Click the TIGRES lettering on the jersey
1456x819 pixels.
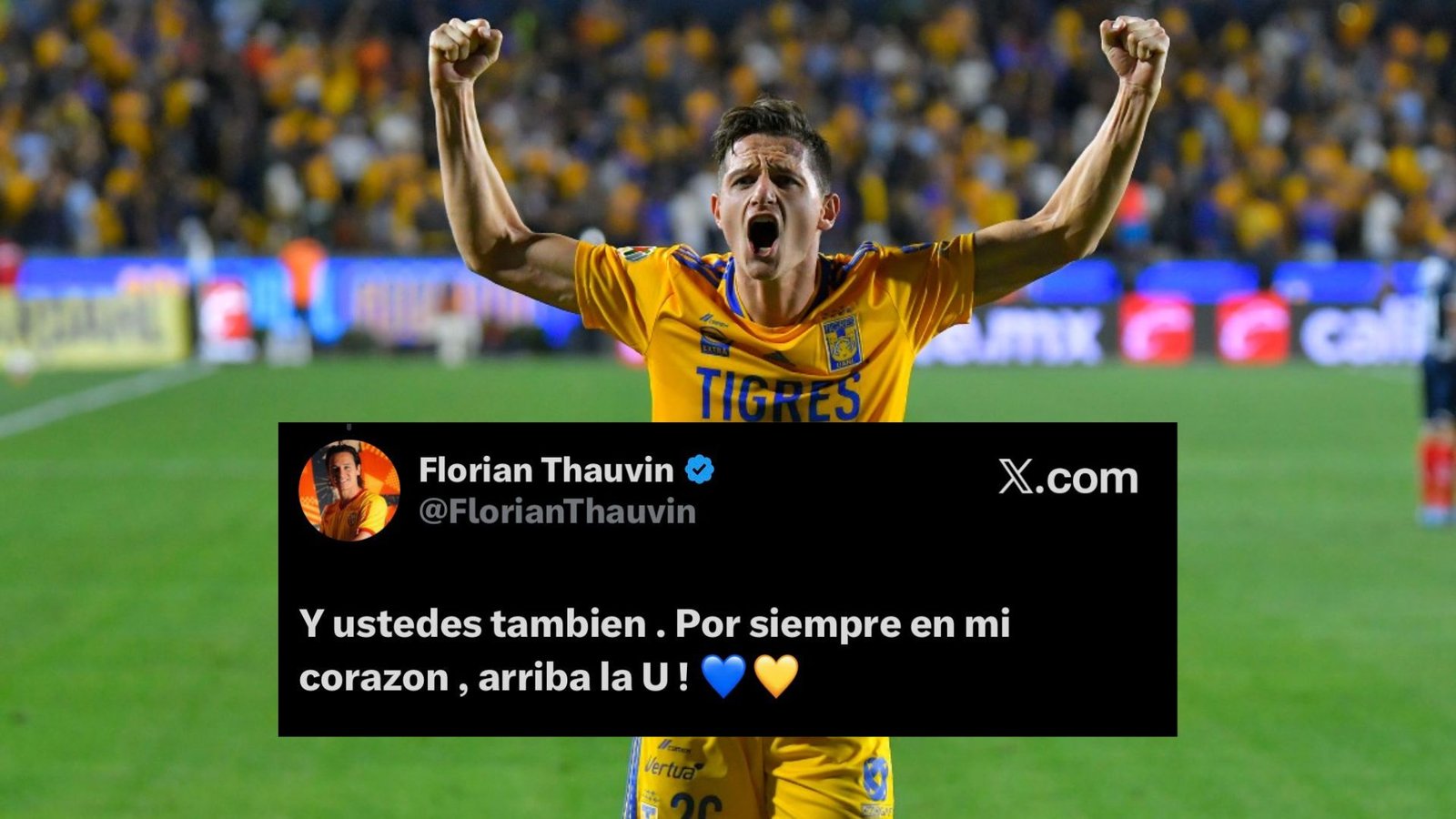pyautogui.click(x=778, y=395)
